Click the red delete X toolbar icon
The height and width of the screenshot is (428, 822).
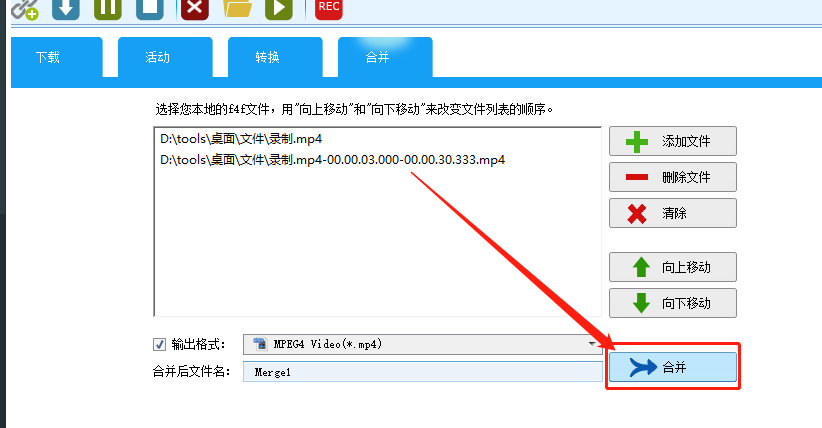[194, 9]
